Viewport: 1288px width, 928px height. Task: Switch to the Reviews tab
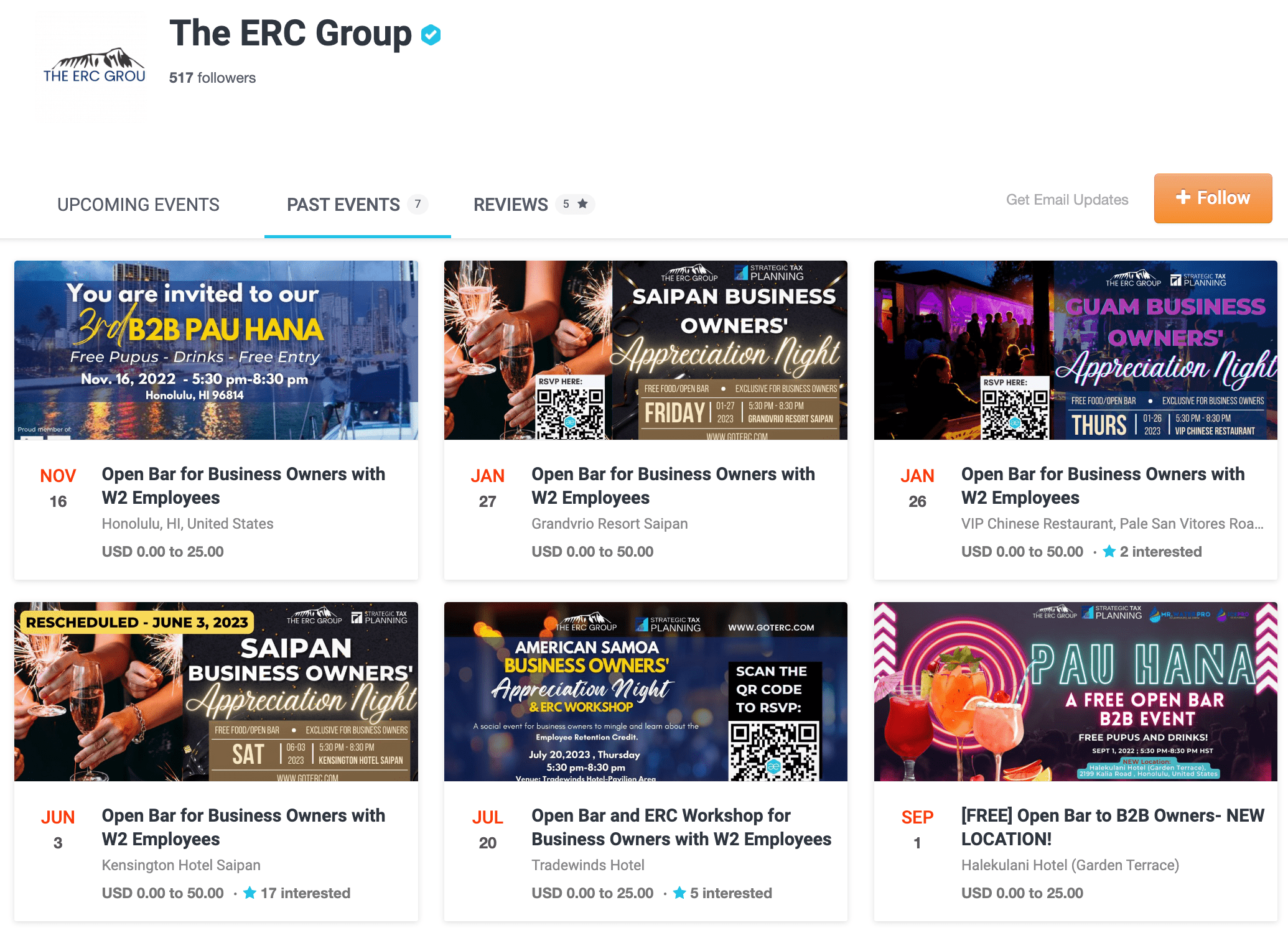click(x=534, y=205)
